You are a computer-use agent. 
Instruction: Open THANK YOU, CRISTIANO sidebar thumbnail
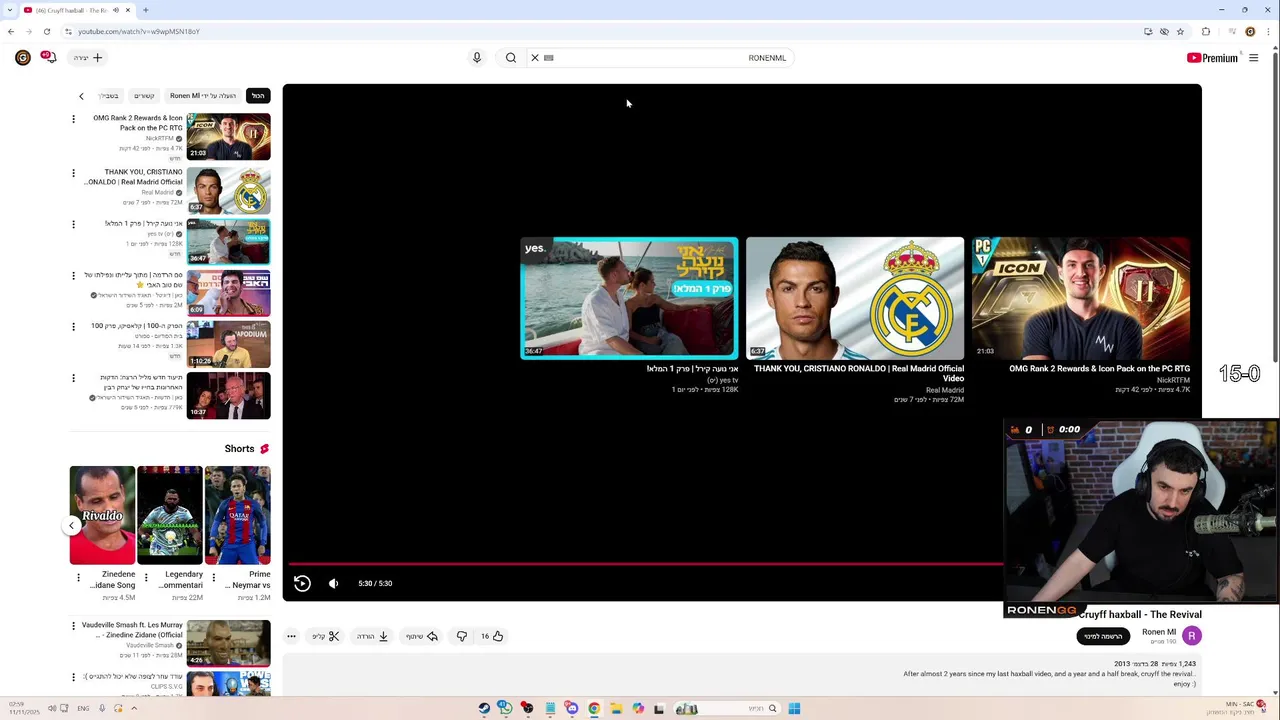pyautogui.click(x=228, y=190)
